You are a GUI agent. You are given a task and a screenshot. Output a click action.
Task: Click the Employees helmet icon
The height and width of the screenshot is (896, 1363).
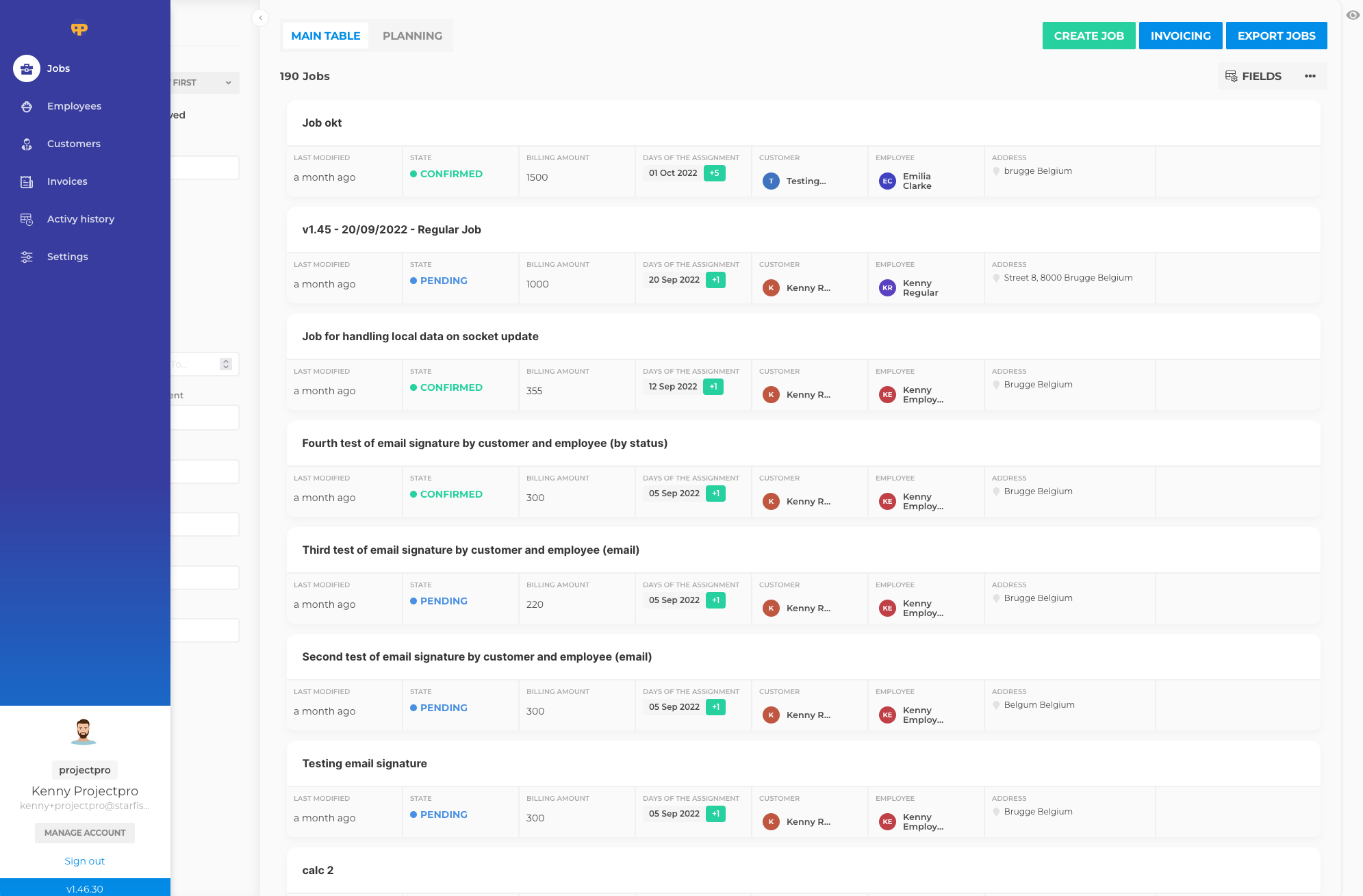click(27, 106)
